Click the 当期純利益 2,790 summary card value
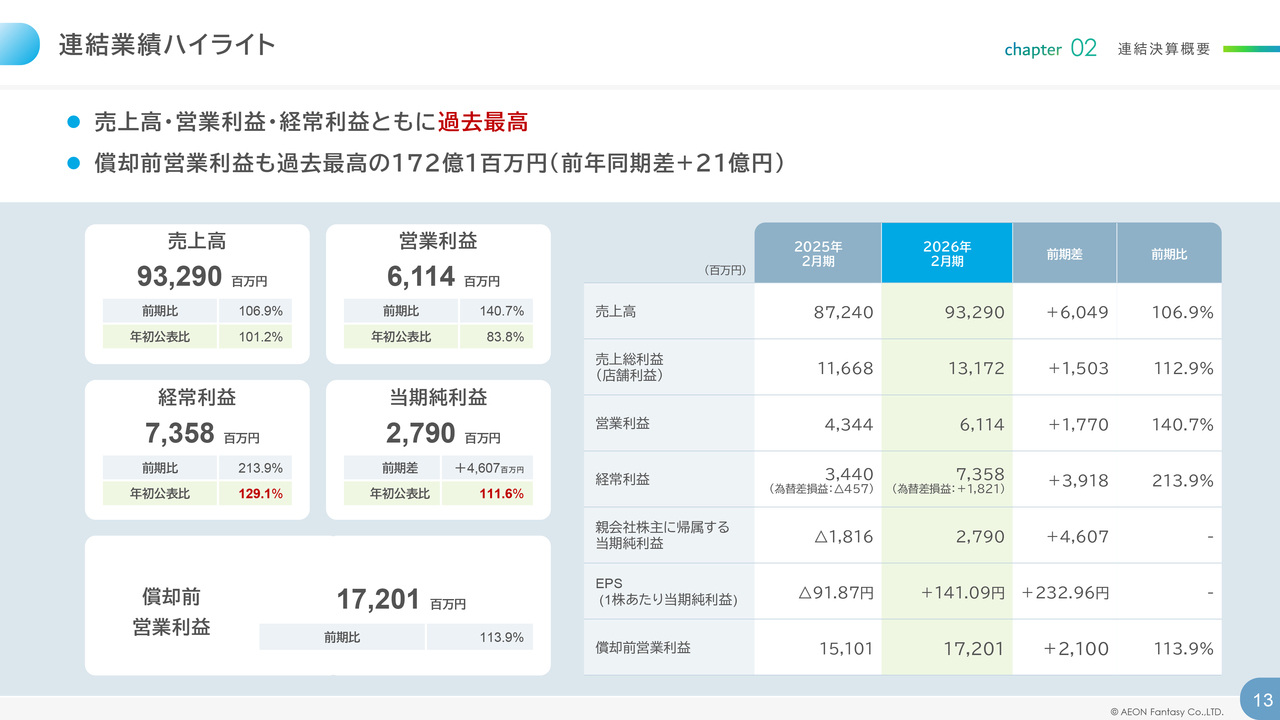The height and width of the screenshot is (720, 1280). click(x=421, y=433)
